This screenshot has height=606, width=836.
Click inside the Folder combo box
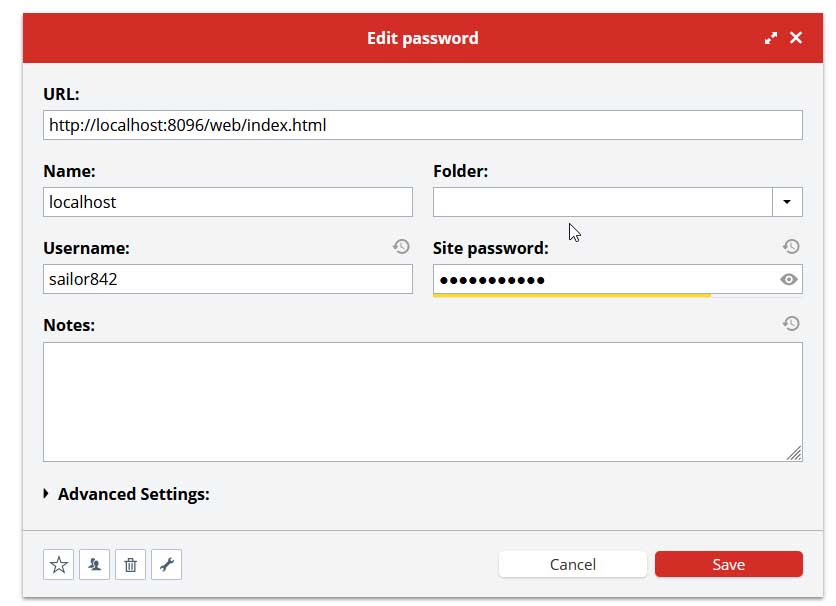[602, 202]
